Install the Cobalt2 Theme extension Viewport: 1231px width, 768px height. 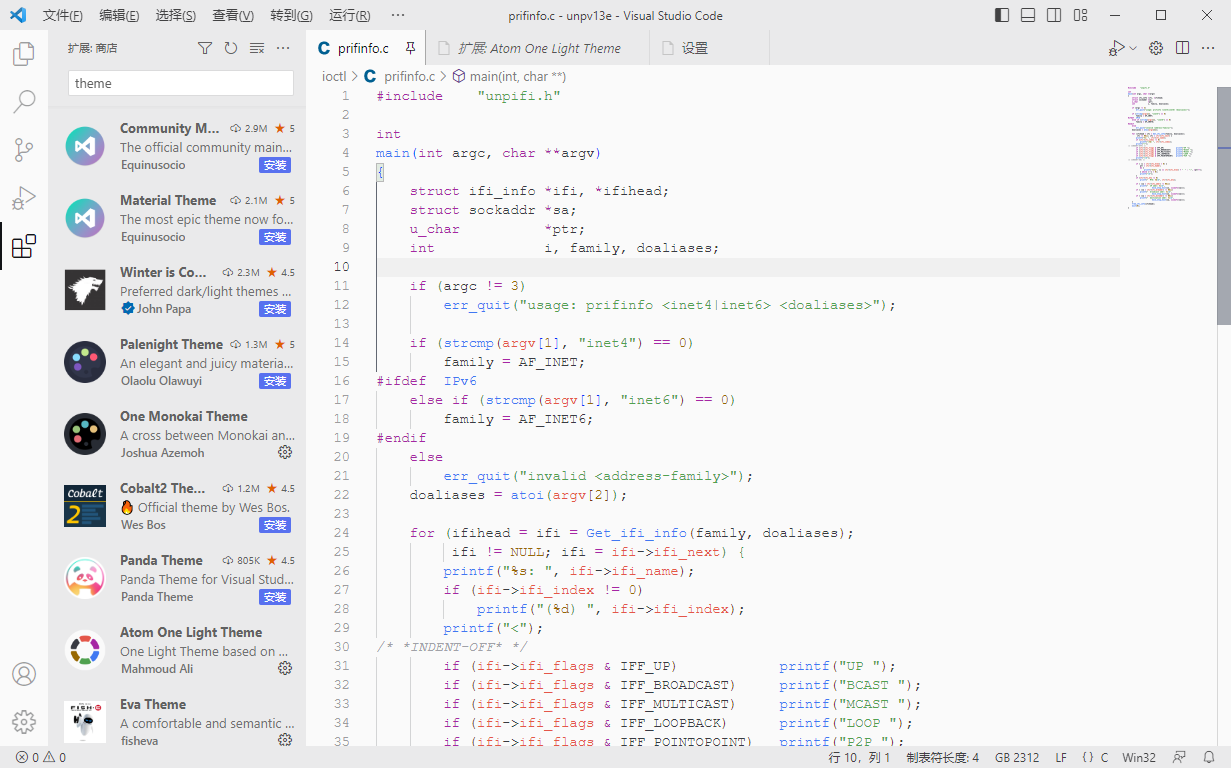pos(275,525)
